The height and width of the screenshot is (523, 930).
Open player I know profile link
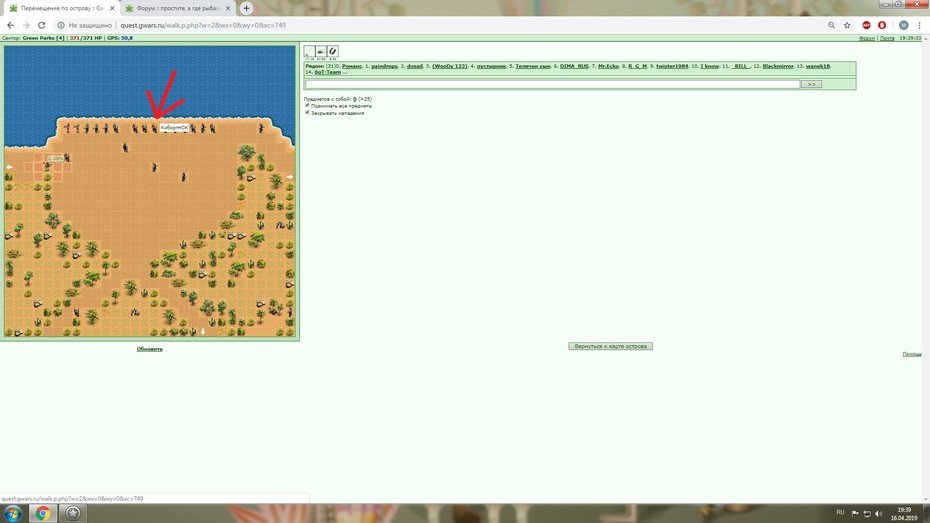click(710, 66)
